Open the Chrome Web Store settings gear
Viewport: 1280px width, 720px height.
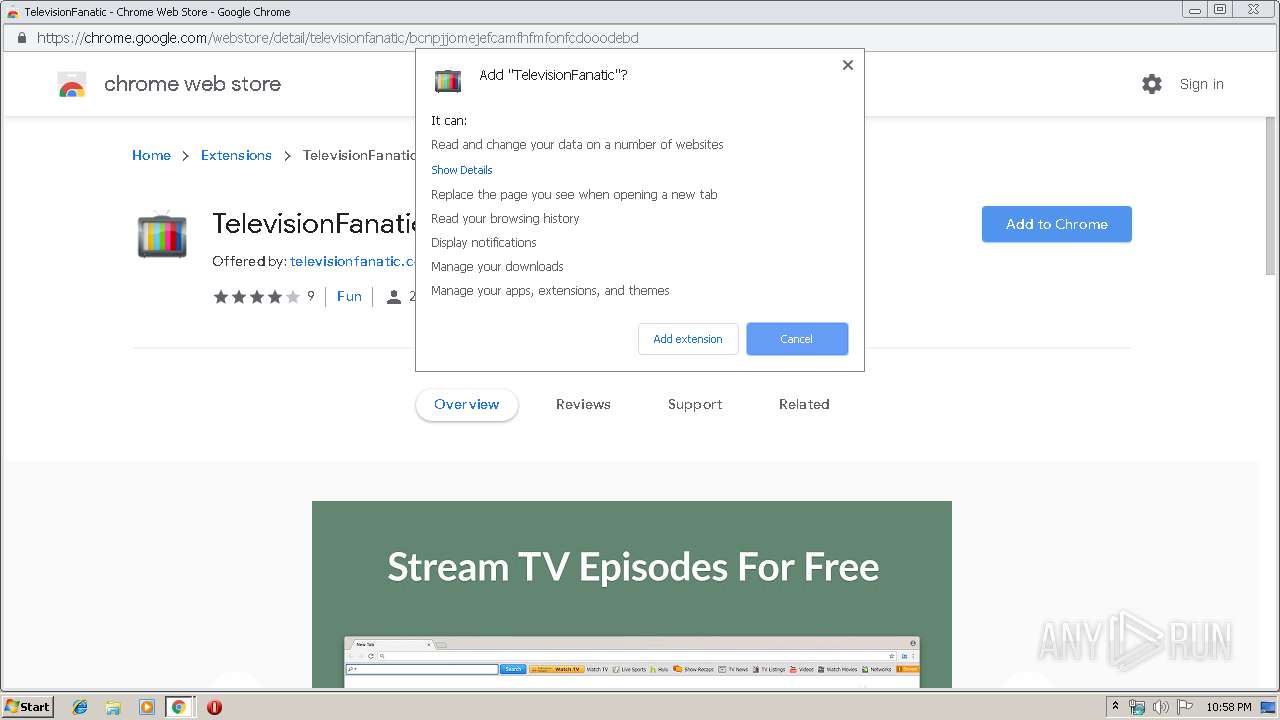click(x=1152, y=84)
